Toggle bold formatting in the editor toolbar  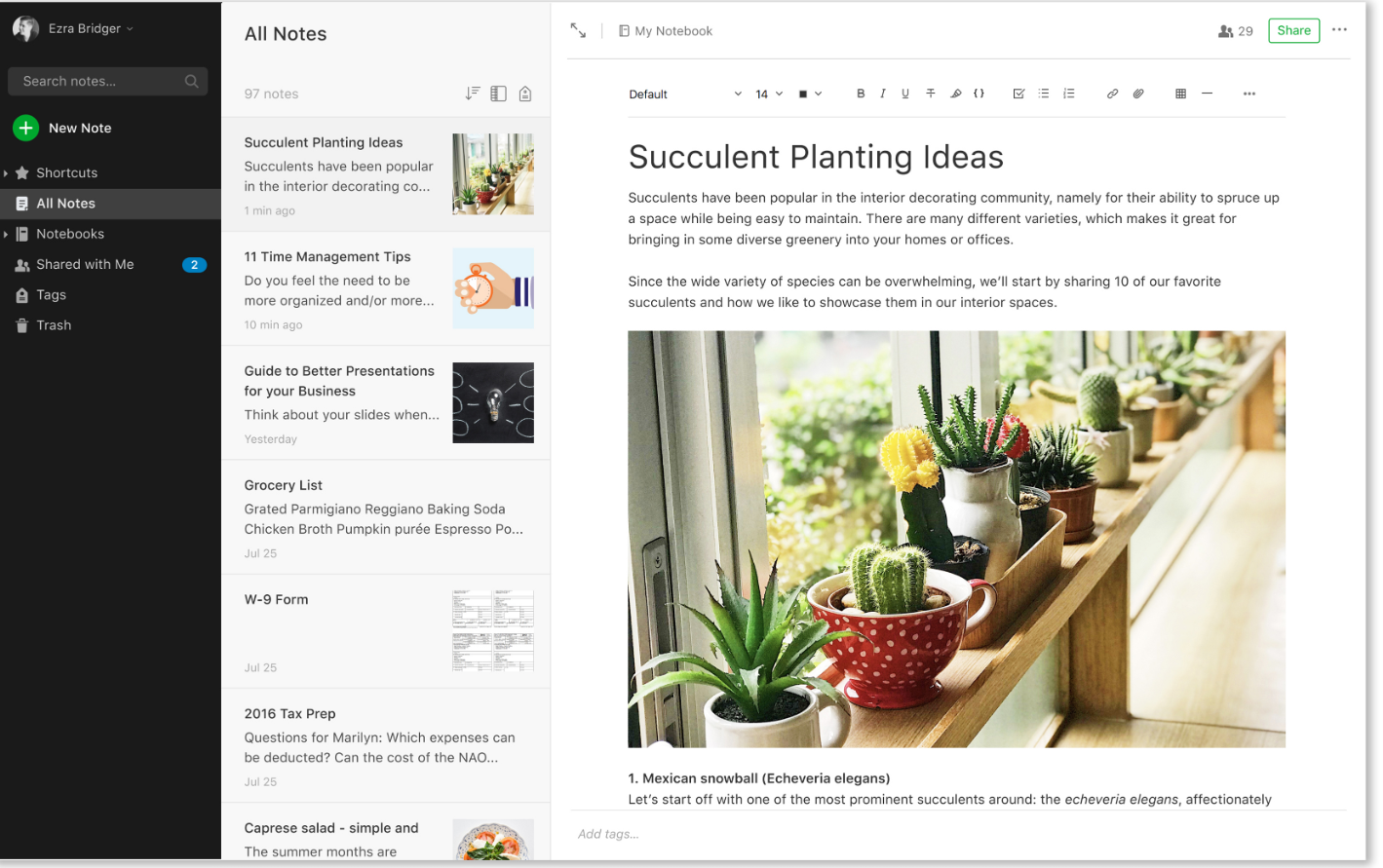pos(861,94)
